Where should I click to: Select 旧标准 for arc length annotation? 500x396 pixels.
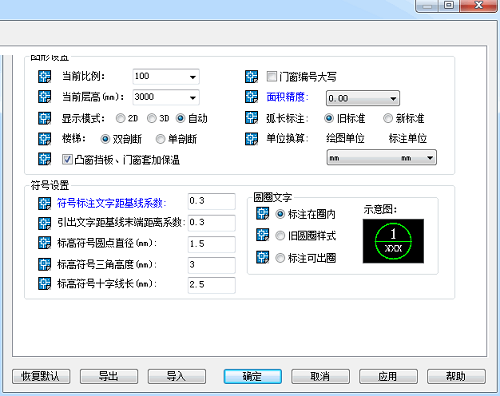tap(329, 118)
